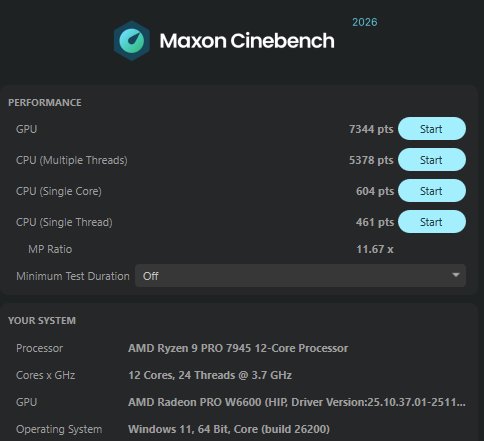Click the Minimum Test Duration label
Viewport: 484px width, 441px height.
(x=73, y=276)
